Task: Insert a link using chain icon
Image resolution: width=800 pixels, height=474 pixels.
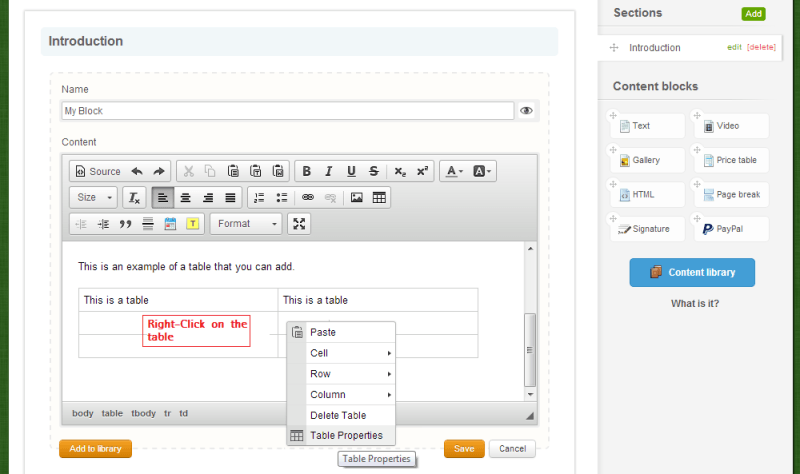Action: click(x=308, y=197)
